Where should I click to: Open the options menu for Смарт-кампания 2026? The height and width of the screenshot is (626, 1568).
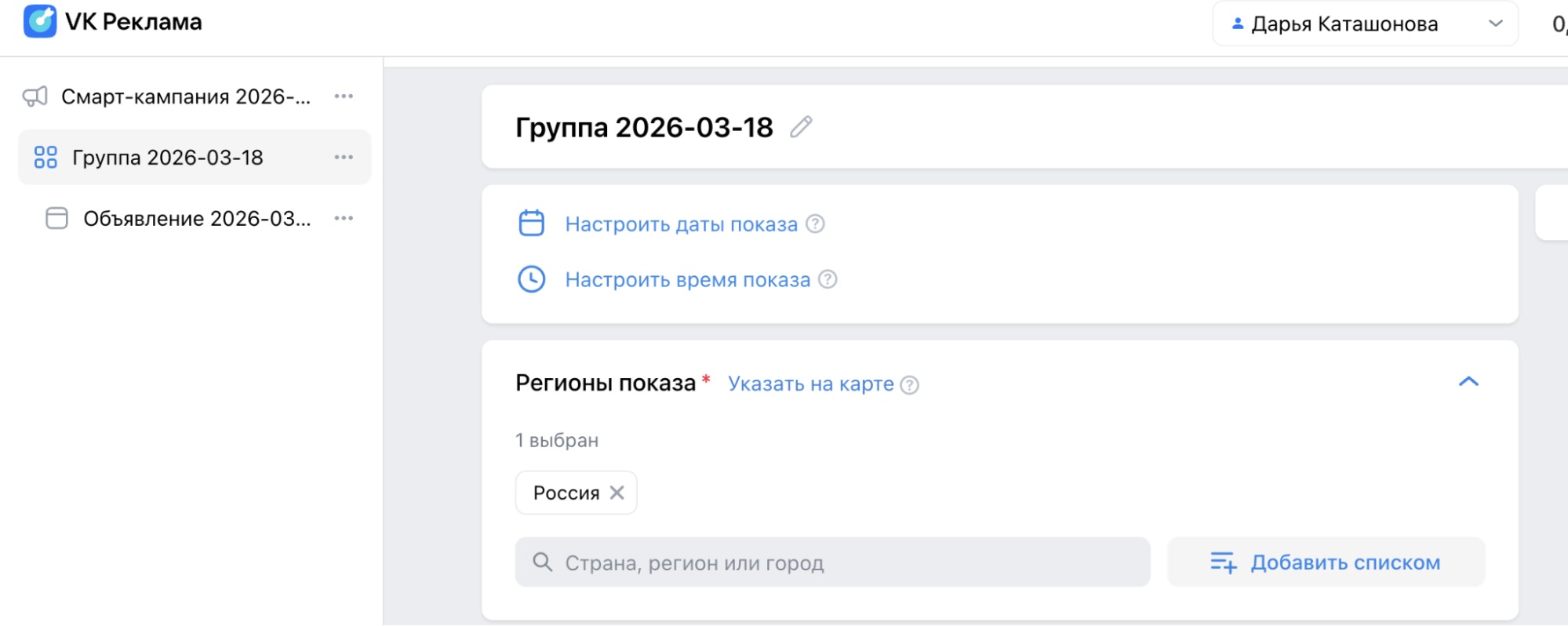click(x=343, y=96)
